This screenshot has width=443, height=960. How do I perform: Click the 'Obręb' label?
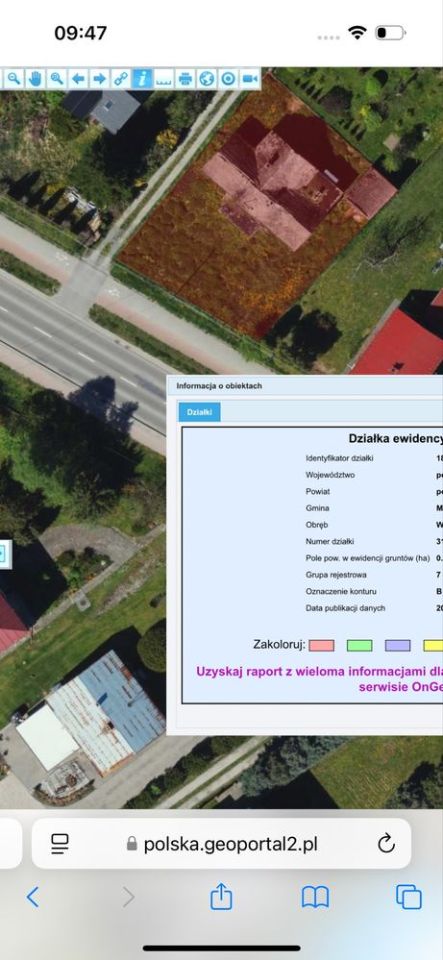pos(317,525)
